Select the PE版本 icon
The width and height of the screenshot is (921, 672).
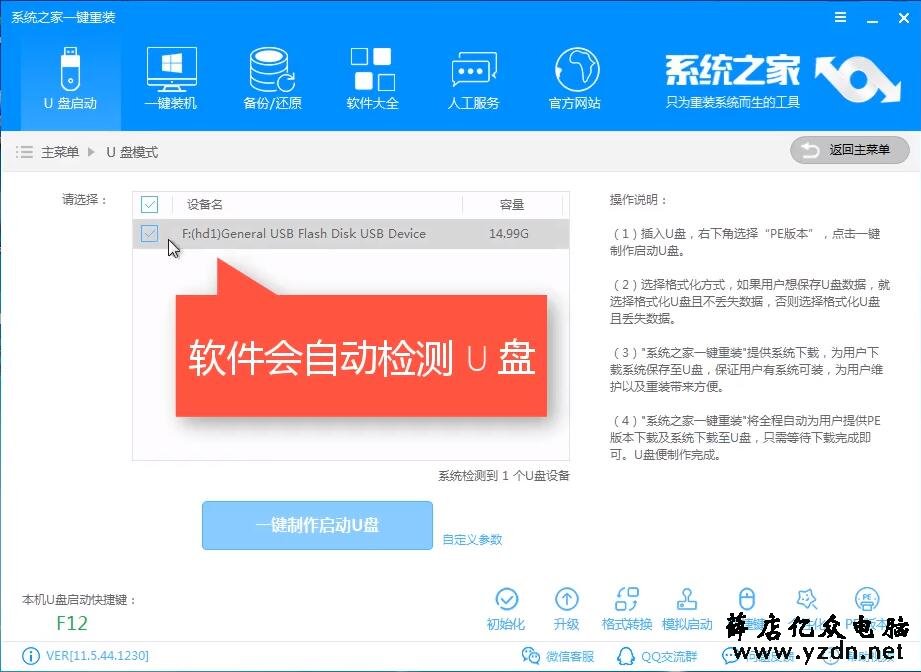coord(867,600)
